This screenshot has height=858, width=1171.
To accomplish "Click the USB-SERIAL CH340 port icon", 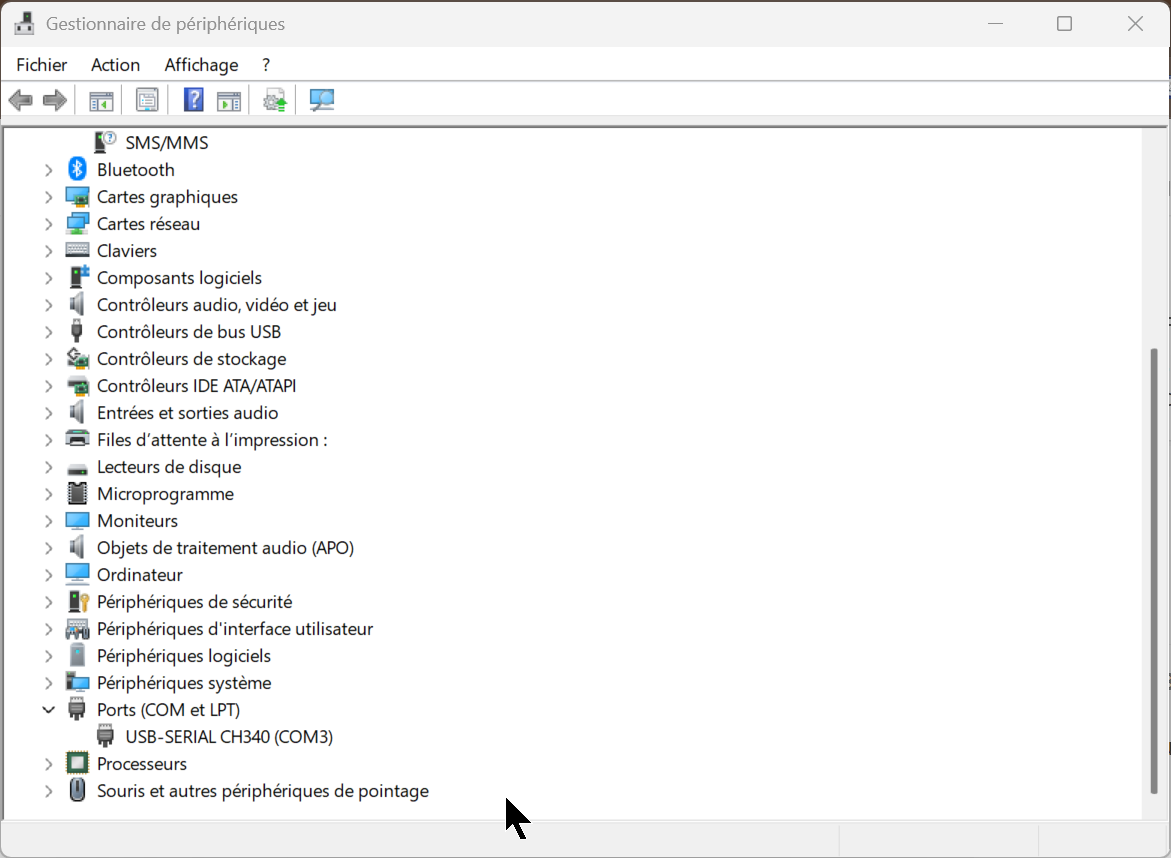I will tap(105, 736).
